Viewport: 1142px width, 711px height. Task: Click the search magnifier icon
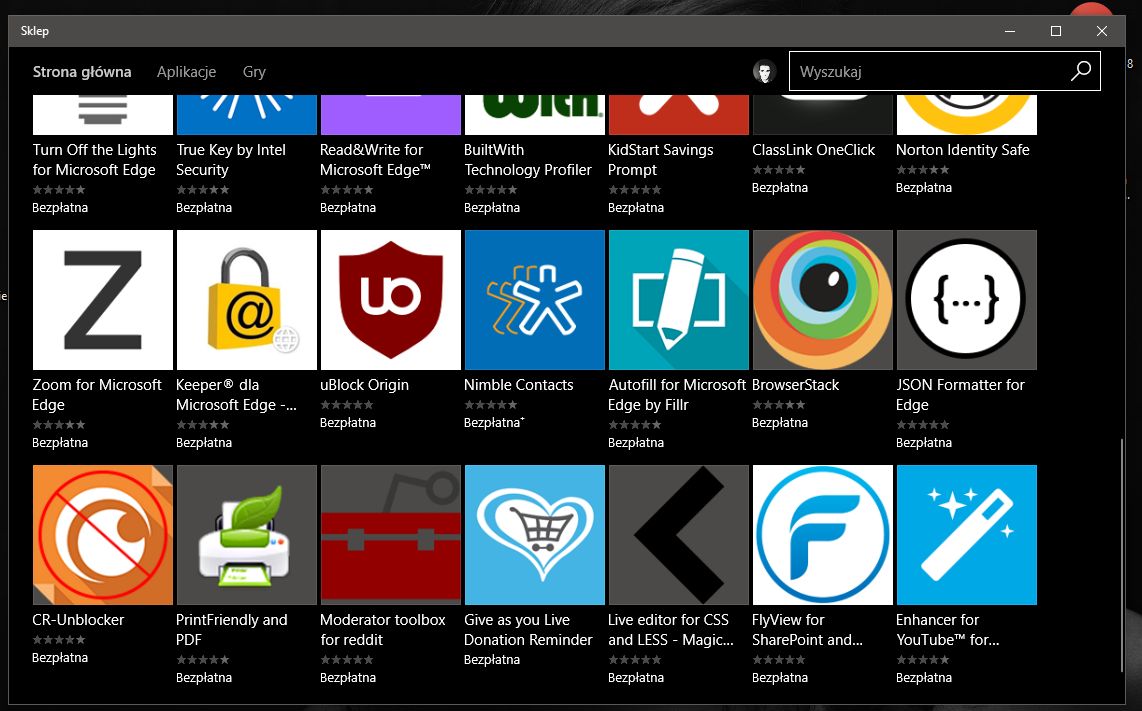click(x=1081, y=71)
